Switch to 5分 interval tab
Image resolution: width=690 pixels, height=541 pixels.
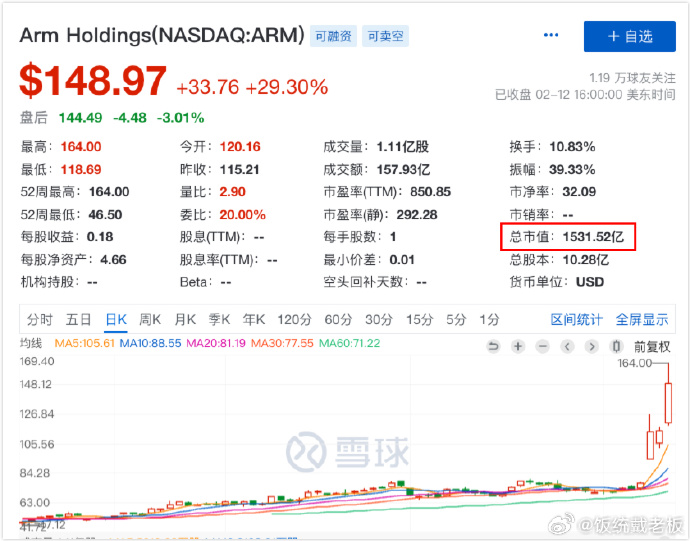pos(456,320)
